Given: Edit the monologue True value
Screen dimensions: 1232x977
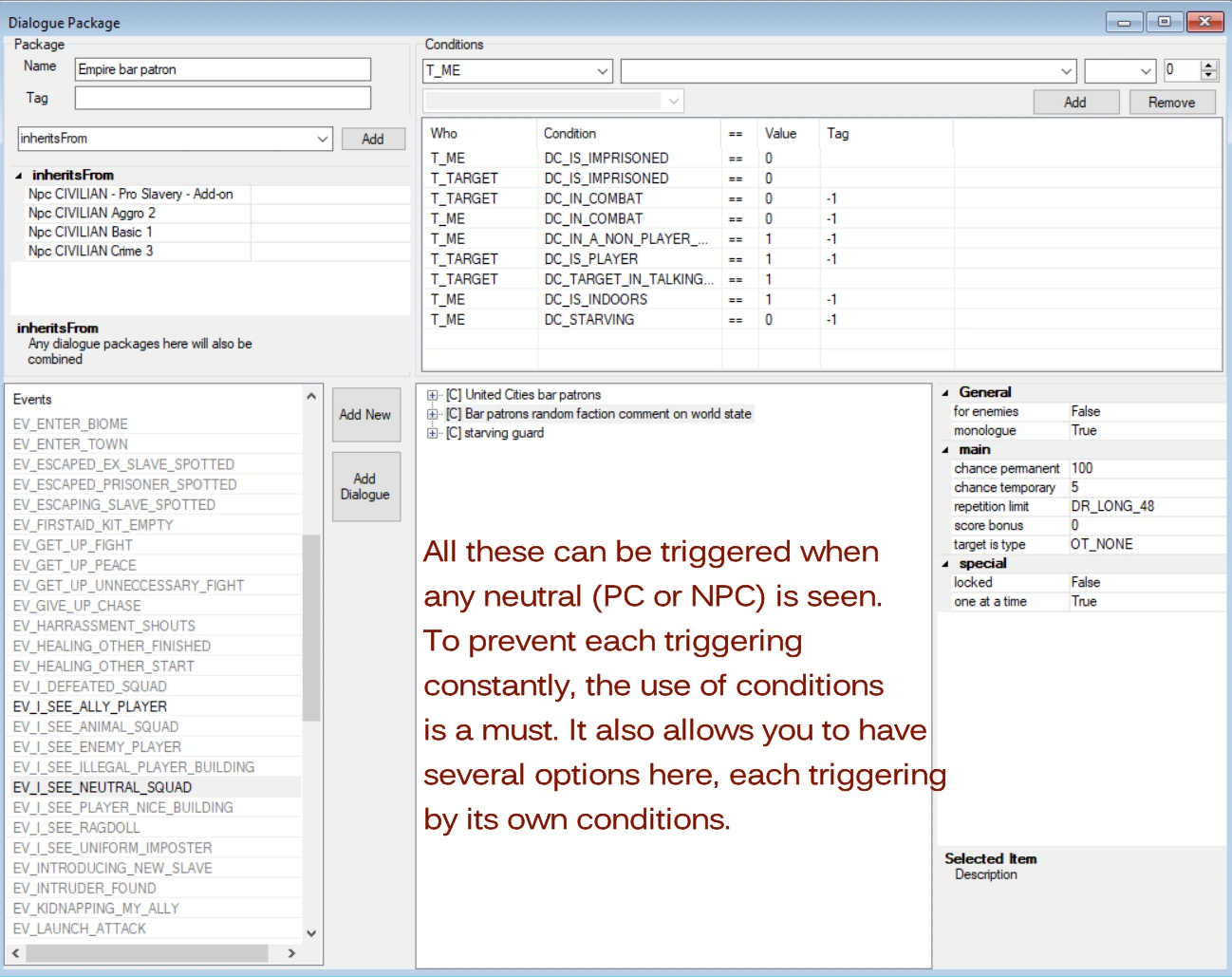Looking at the screenshot, I should click(1146, 430).
